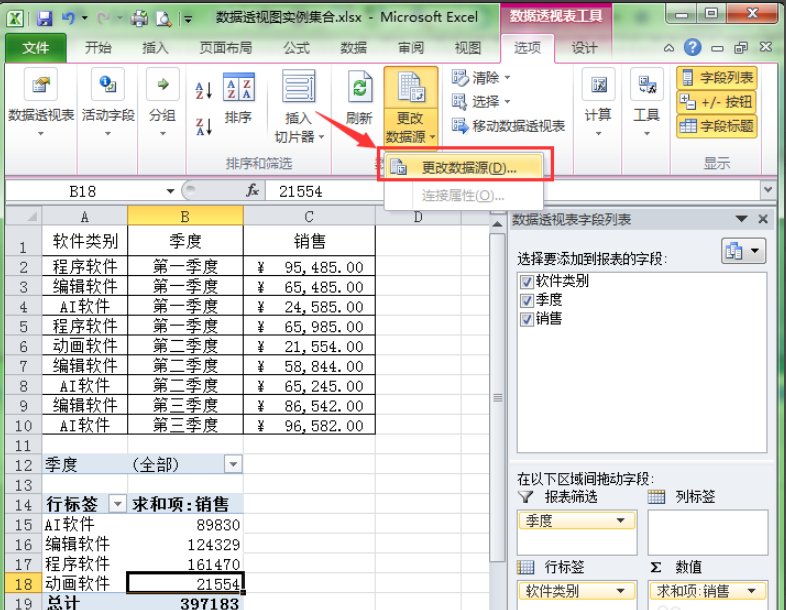Expand the formula bar arrow

click(768, 190)
